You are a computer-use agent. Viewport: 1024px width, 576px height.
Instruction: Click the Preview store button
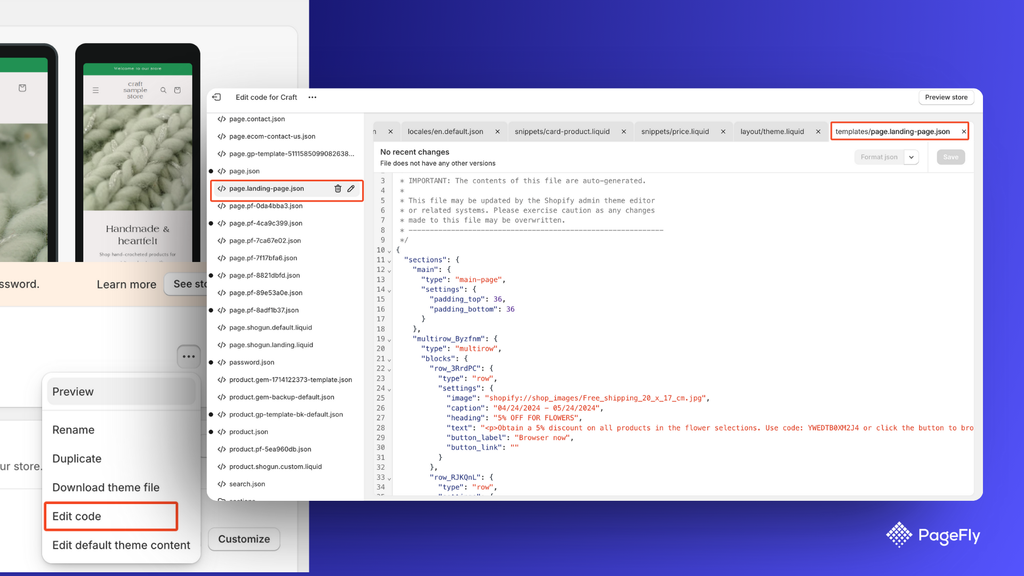[x=946, y=97]
